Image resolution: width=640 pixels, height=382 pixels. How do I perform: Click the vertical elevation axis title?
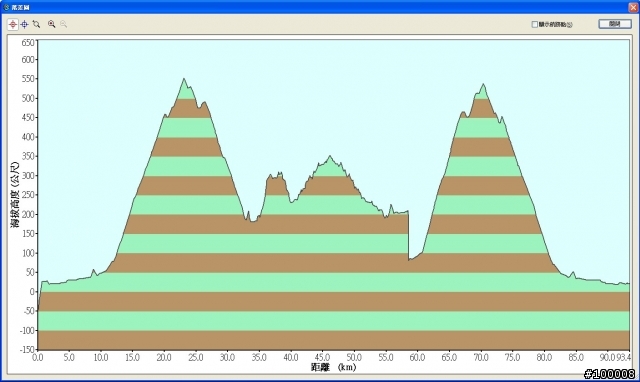[x=15, y=194]
